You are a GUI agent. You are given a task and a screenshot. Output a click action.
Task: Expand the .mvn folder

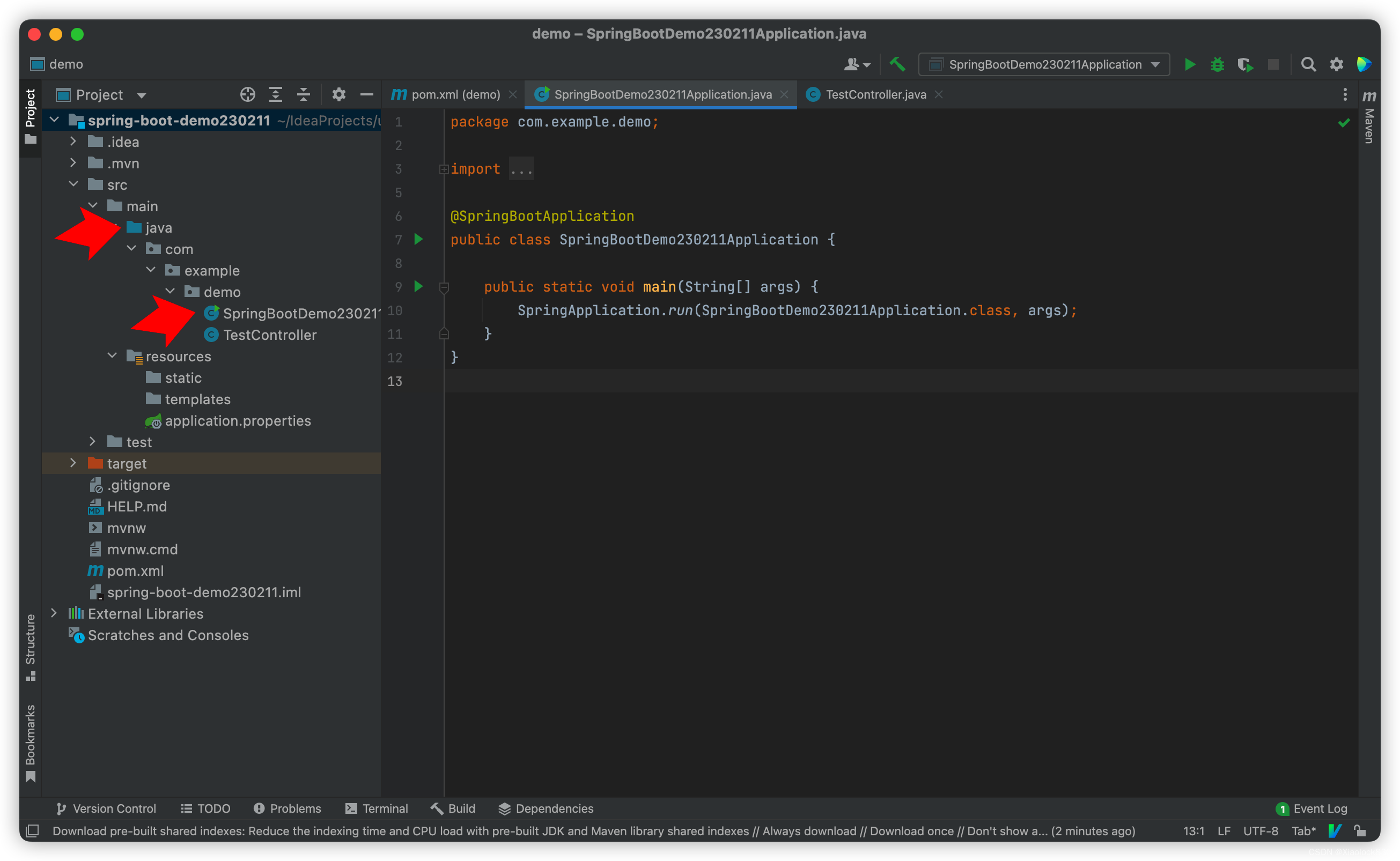(x=73, y=163)
